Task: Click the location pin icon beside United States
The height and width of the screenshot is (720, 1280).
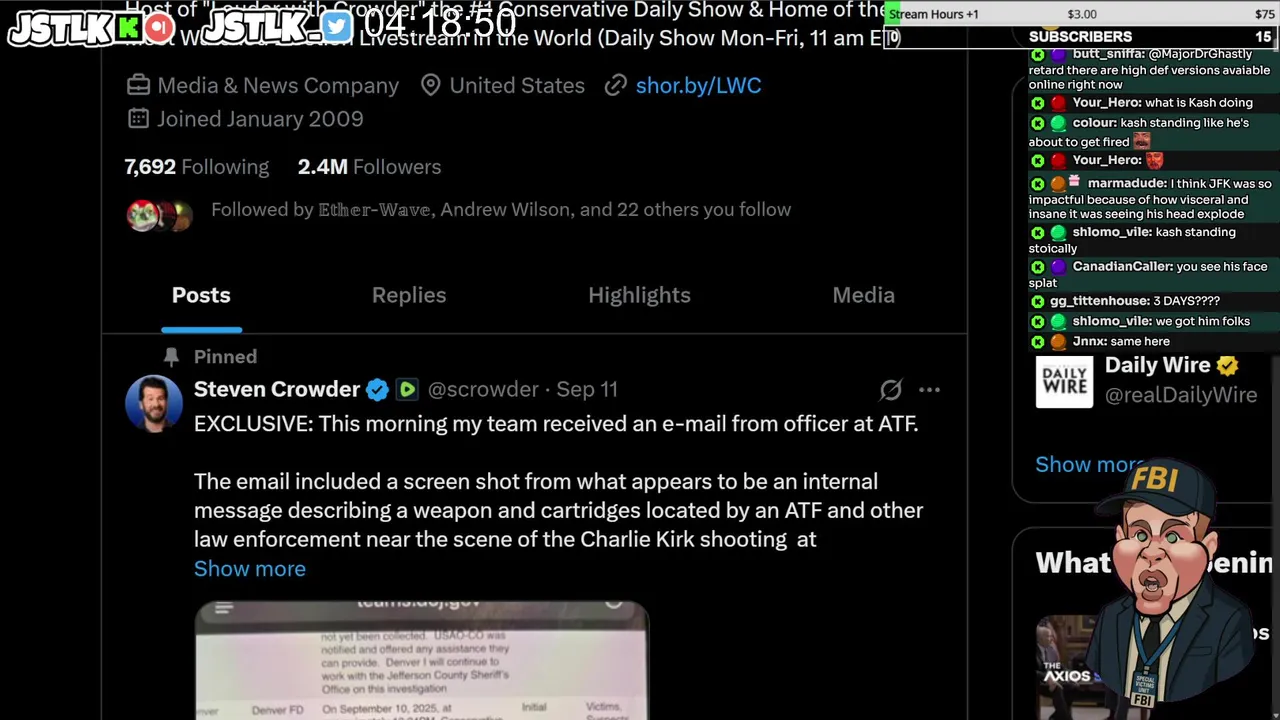Action: click(431, 86)
